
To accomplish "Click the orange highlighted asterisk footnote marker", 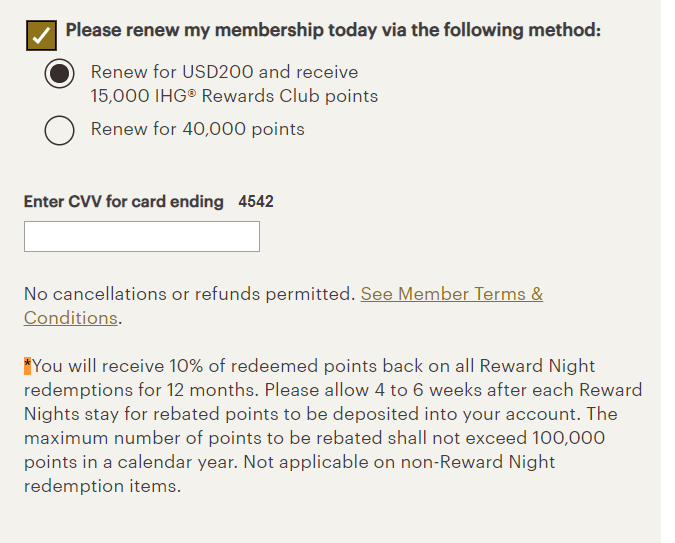I will [x=28, y=366].
